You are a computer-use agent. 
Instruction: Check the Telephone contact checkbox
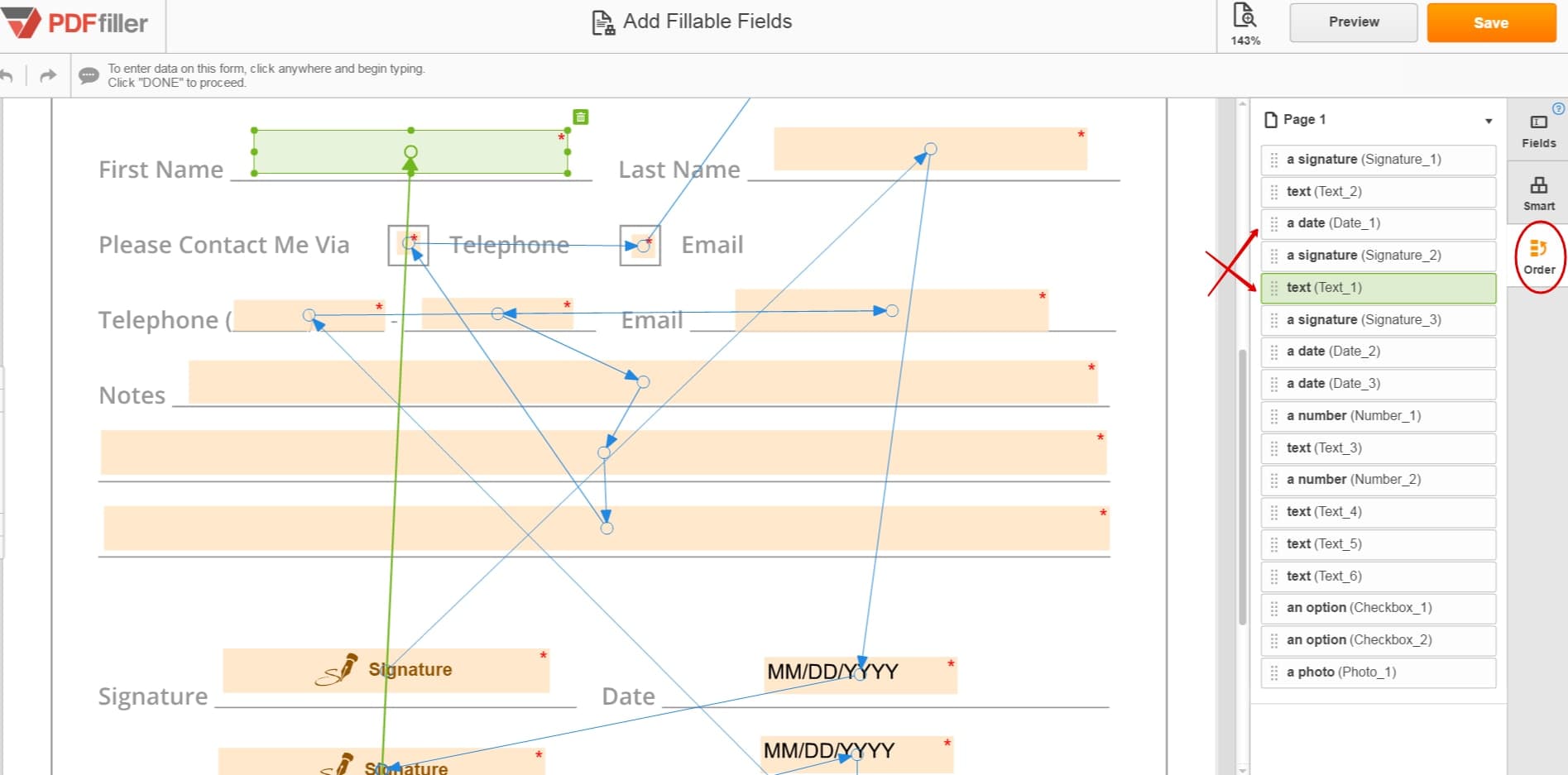tap(408, 245)
